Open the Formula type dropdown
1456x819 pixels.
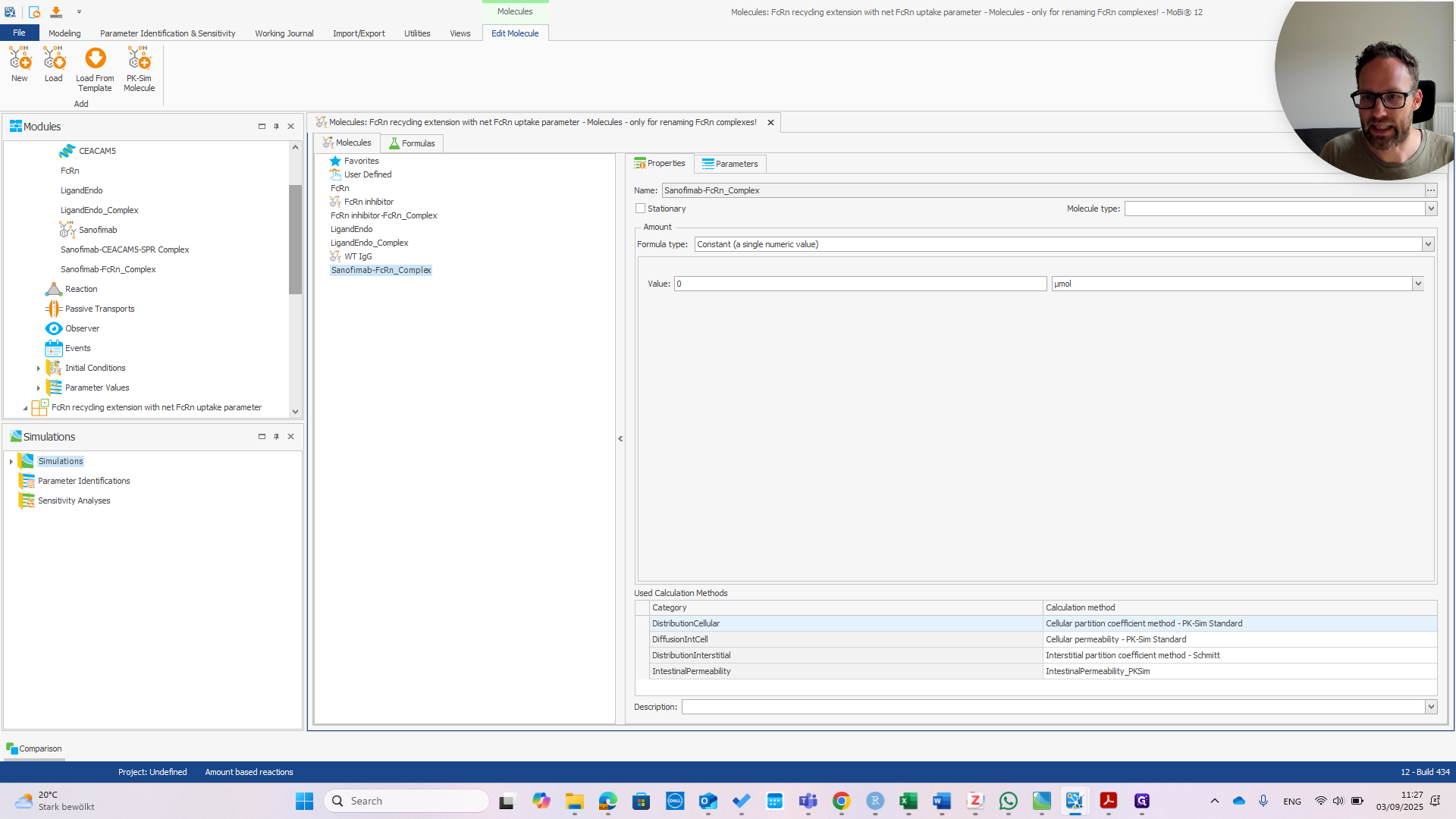1428,244
